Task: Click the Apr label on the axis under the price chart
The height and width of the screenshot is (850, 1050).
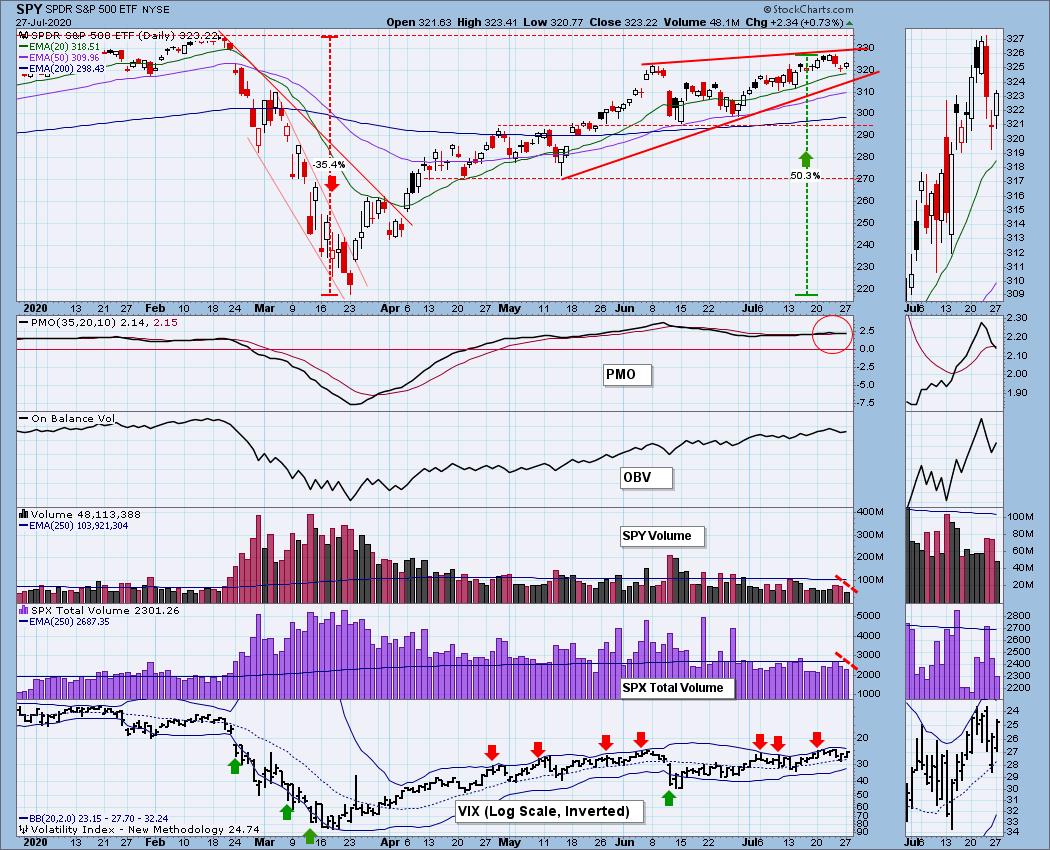Action: tap(389, 308)
